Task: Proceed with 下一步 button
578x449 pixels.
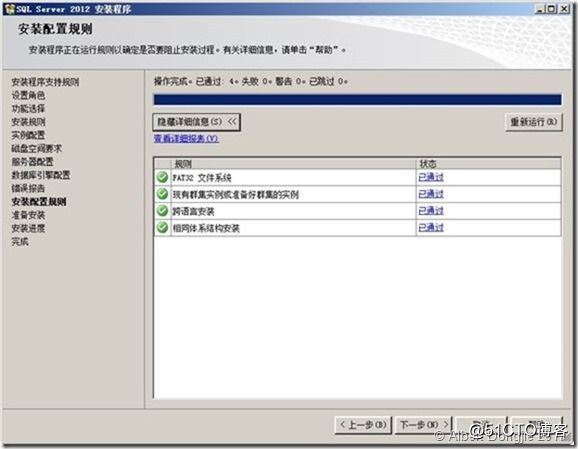Action: [x=424, y=425]
